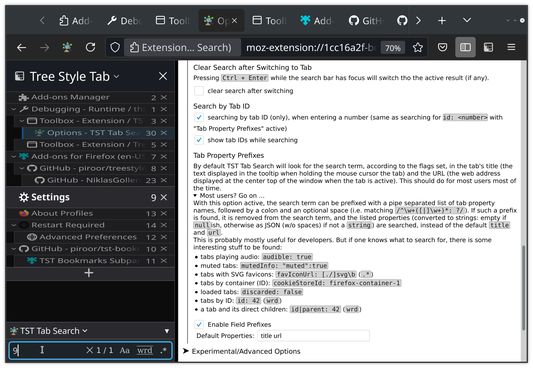
Task: Click the options page vertical scrollbar
Action: 524,287
